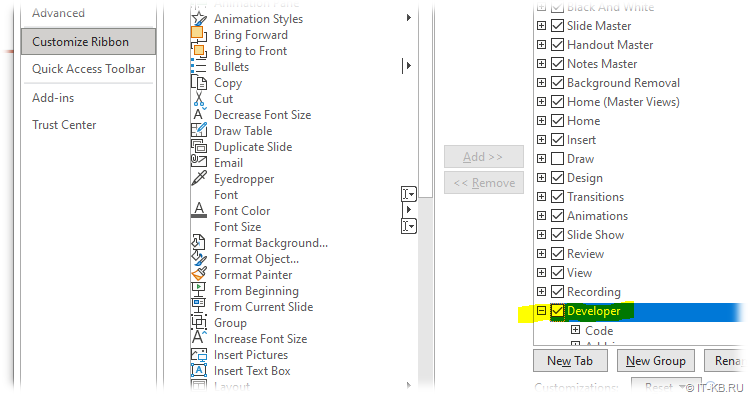
Task: Open the Trust Center section
Action: 64,124
